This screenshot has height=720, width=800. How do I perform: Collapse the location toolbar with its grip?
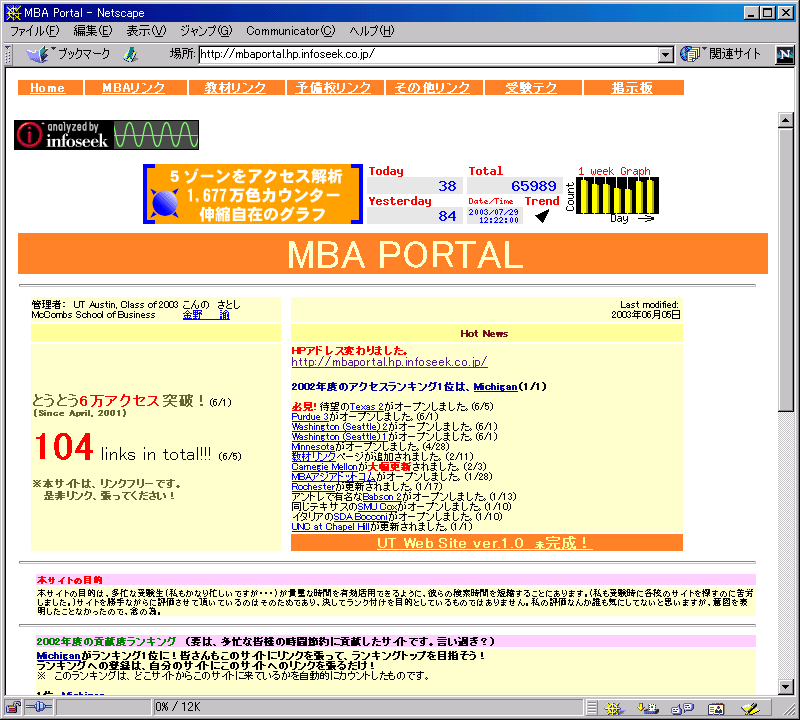click(x=8, y=54)
